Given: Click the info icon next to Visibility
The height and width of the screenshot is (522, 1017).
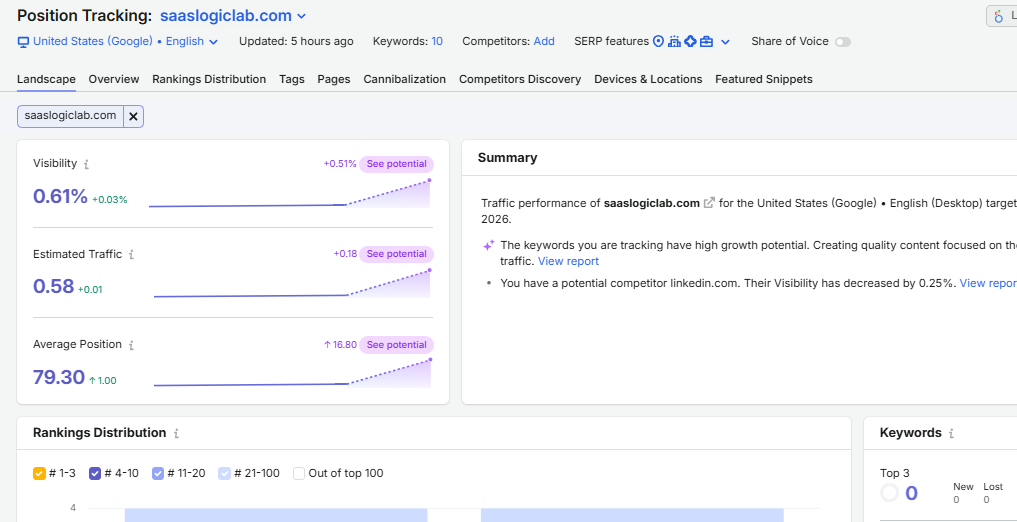Looking at the screenshot, I should coord(86,164).
